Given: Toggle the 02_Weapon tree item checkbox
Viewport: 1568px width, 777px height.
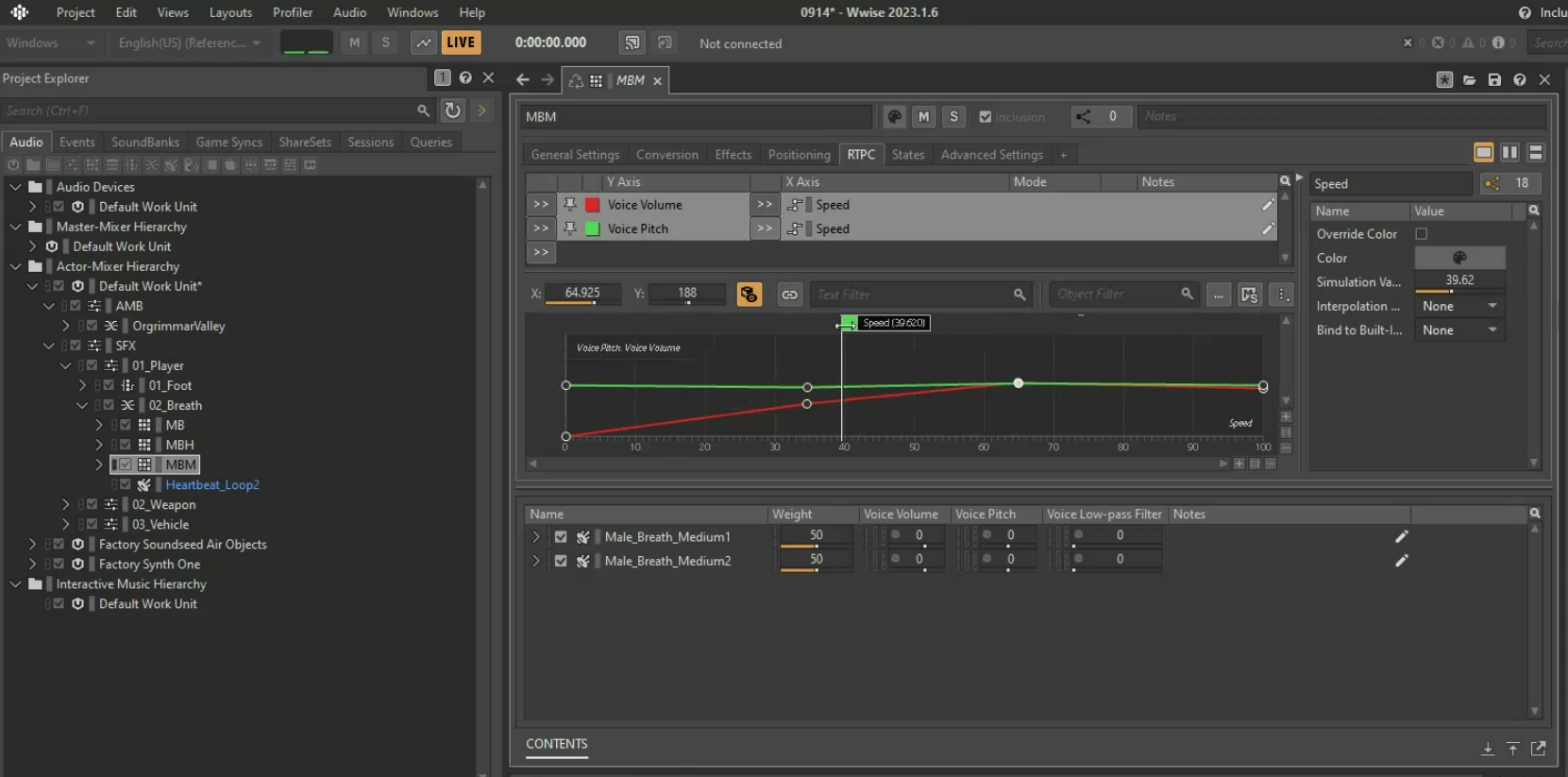Looking at the screenshot, I should pyautogui.click(x=92, y=504).
